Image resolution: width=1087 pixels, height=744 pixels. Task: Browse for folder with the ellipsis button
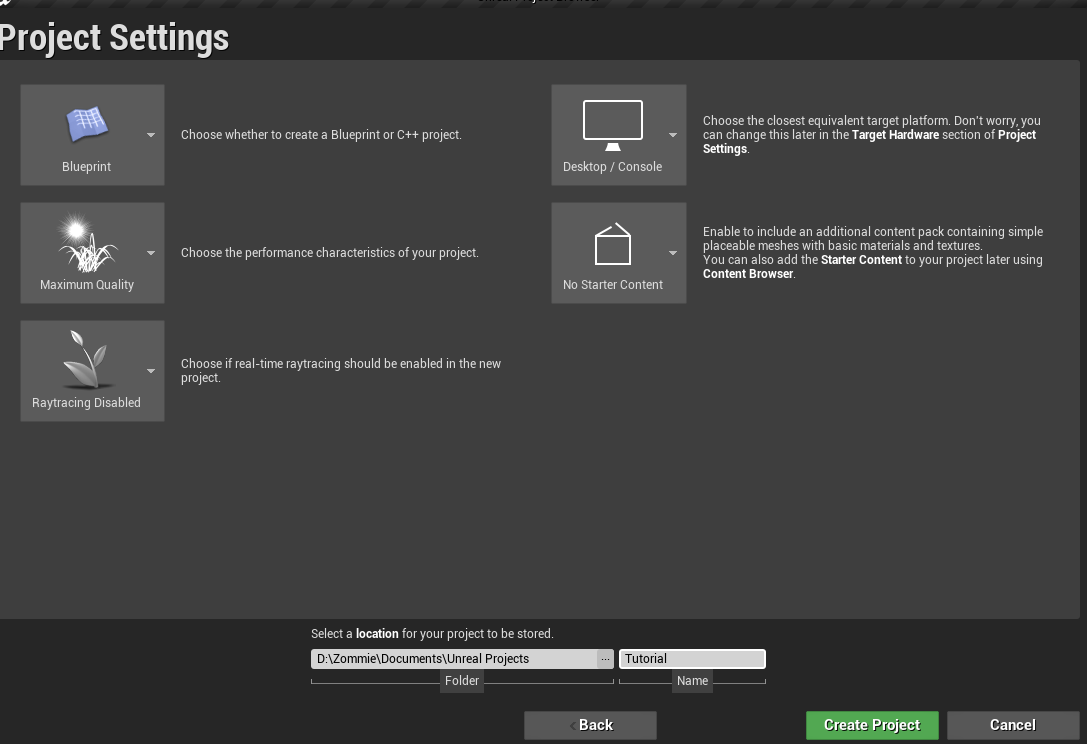pyautogui.click(x=605, y=659)
